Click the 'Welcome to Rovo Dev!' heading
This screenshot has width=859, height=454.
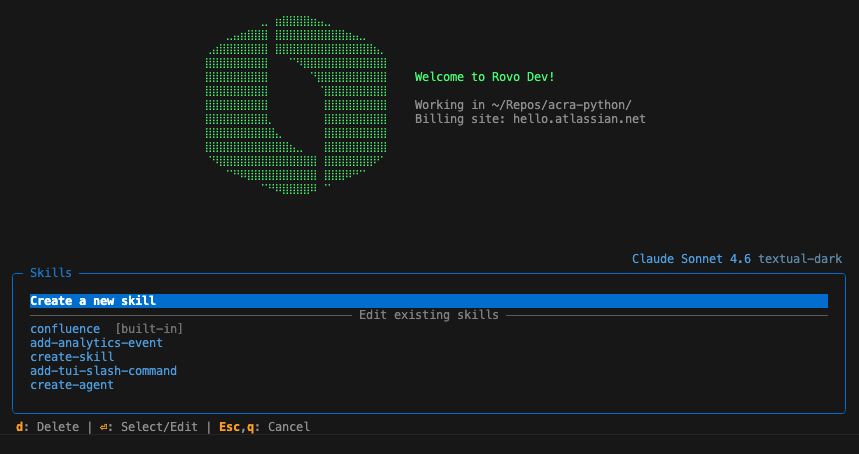click(485, 77)
